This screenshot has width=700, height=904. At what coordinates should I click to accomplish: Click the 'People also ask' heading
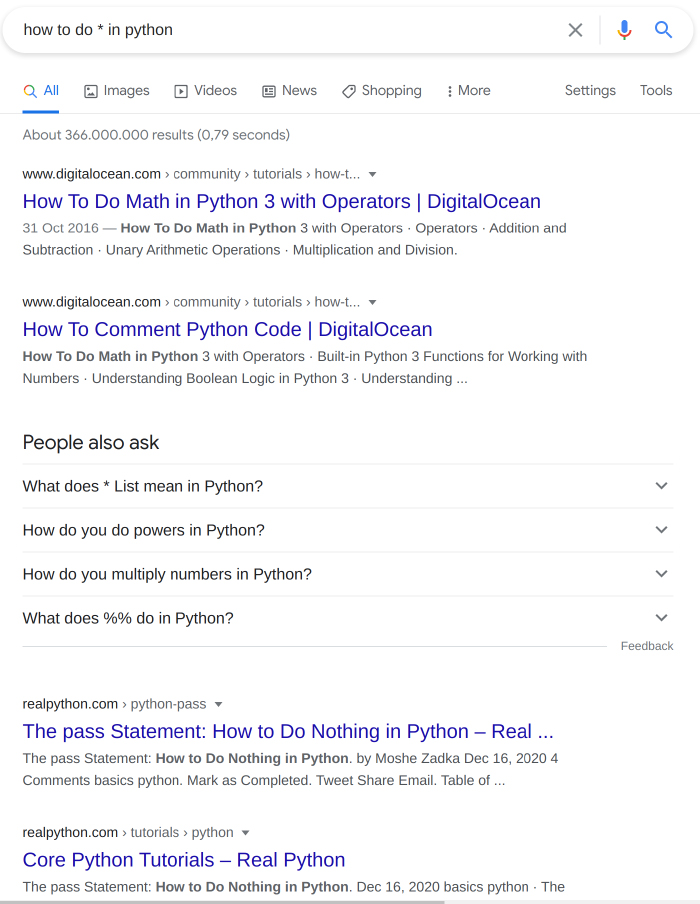coord(91,442)
